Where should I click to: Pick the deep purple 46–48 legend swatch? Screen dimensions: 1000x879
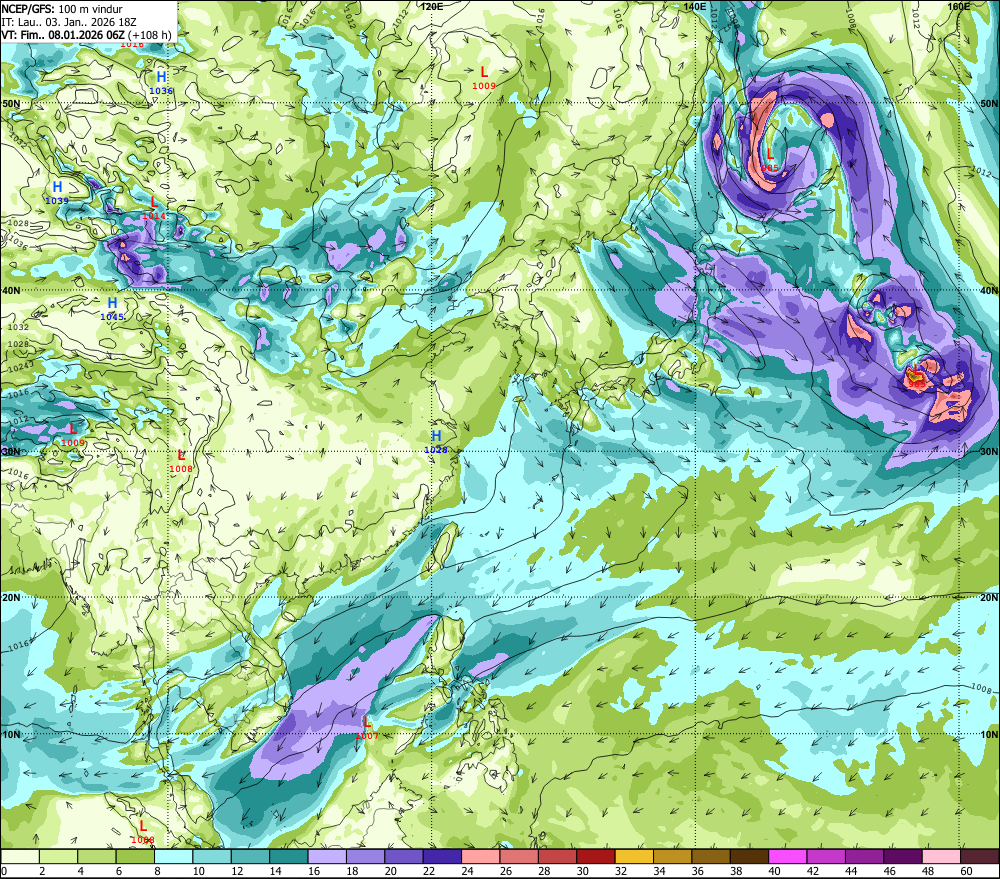[x=903, y=856]
